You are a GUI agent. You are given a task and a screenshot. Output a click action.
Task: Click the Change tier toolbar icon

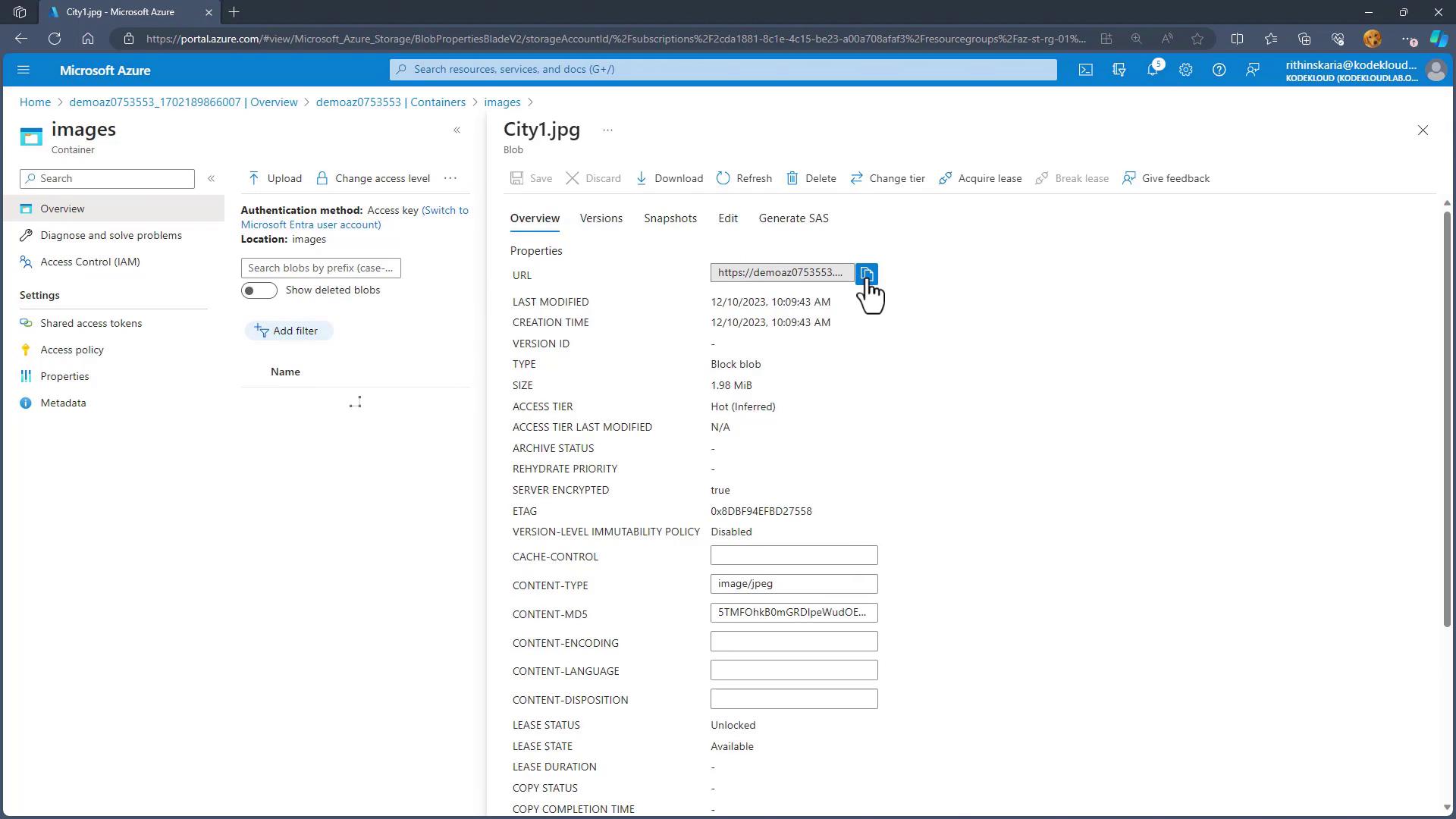point(857,178)
